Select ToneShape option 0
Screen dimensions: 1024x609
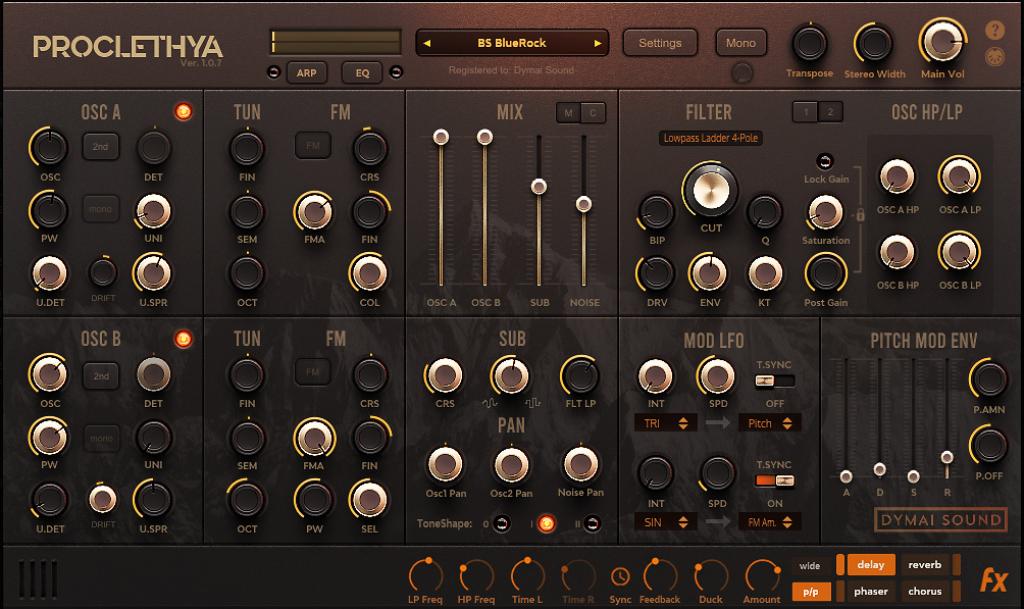[x=501, y=523]
